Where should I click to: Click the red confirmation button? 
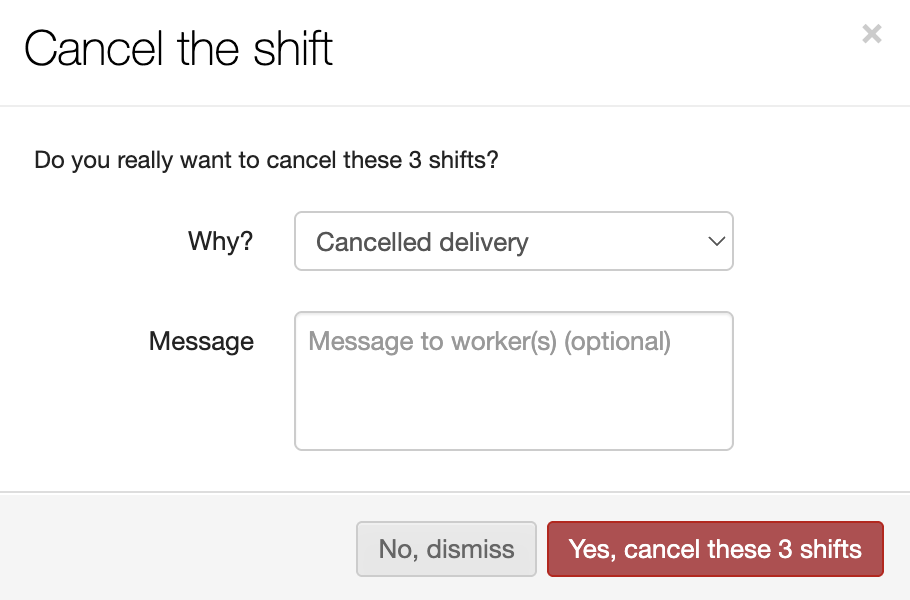point(714,549)
